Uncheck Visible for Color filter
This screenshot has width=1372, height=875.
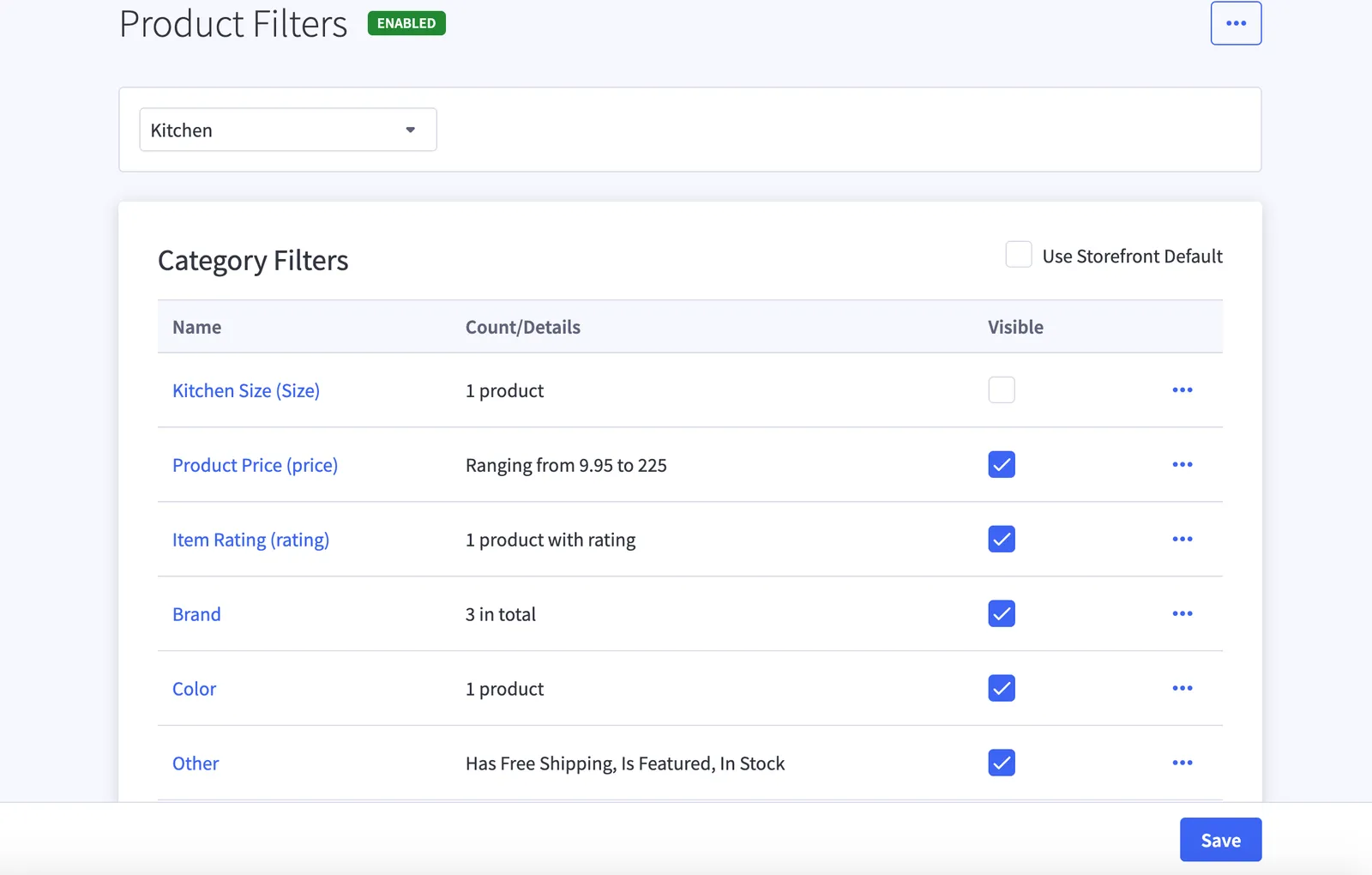(1002, 689)
